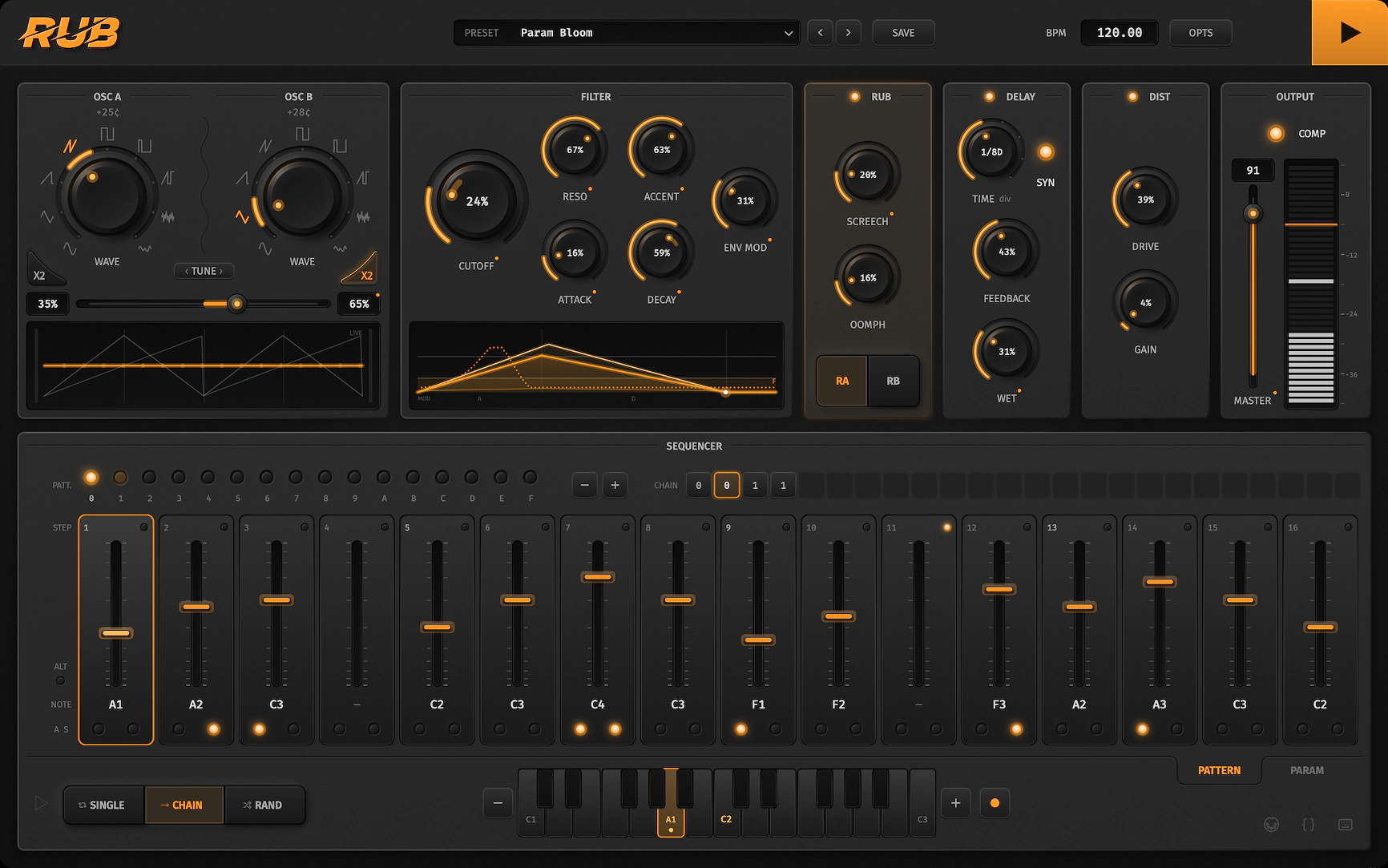Image resolution: width=1388 pixels, height=868 pixels.
Task: Click the CUTOFF knob showing 24%
Action: (477, 200)
